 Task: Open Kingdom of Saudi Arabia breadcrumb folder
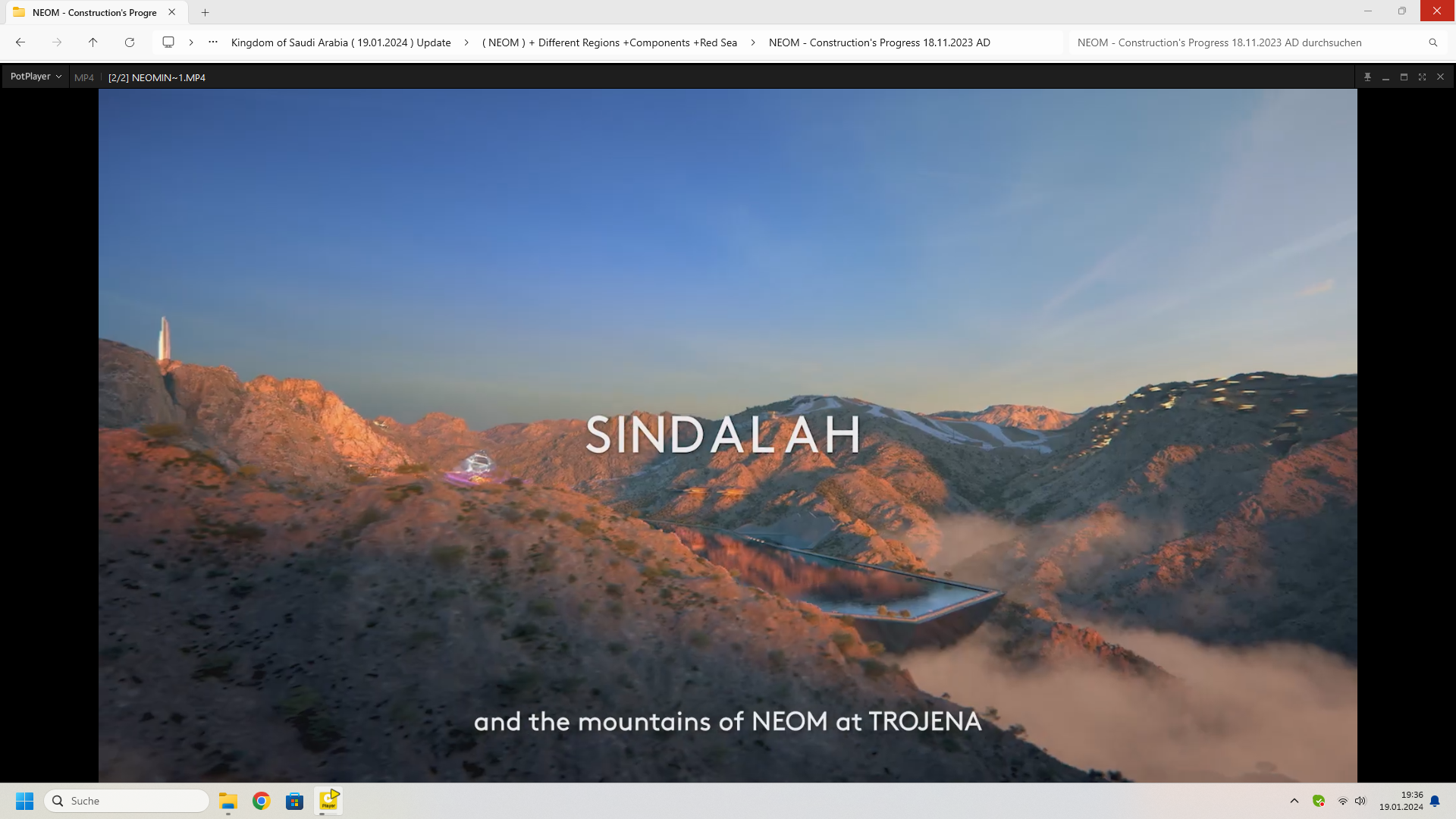coord(341,42)
